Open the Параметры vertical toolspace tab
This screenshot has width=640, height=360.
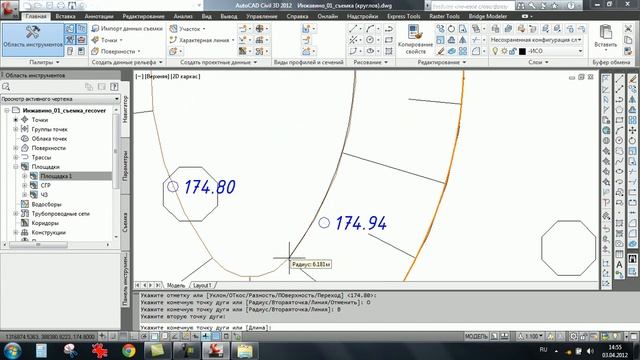[x=125, y=165]
